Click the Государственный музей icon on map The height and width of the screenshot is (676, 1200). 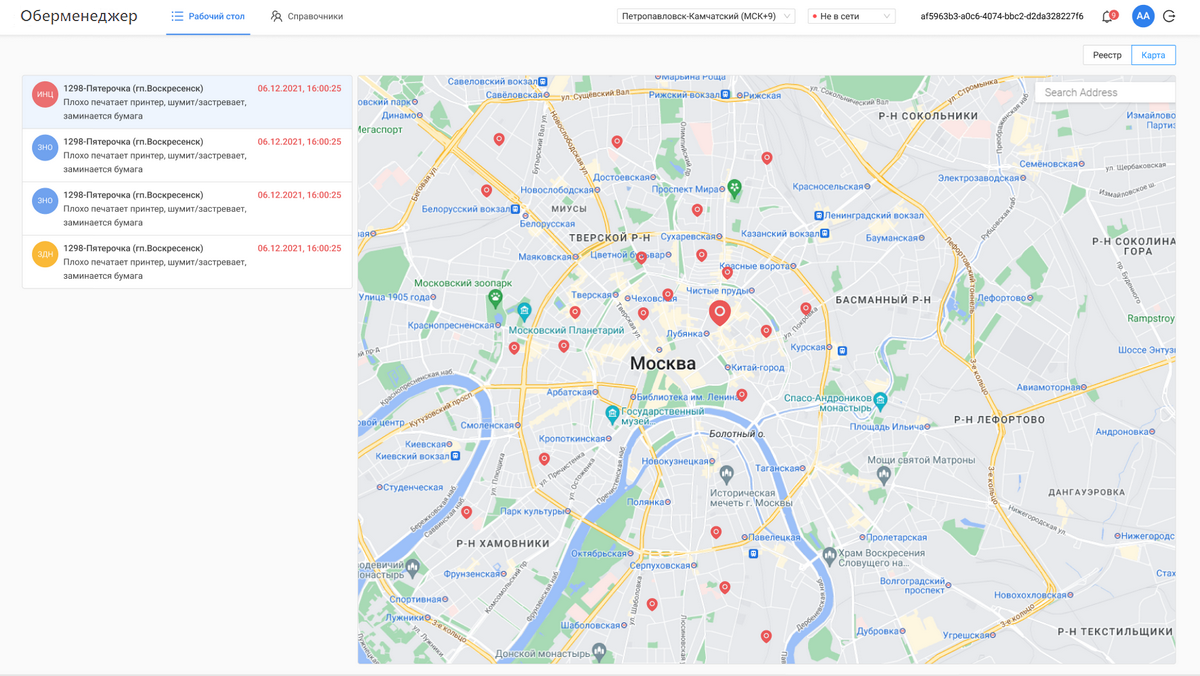pyautogui.click(x=612, y=413)
